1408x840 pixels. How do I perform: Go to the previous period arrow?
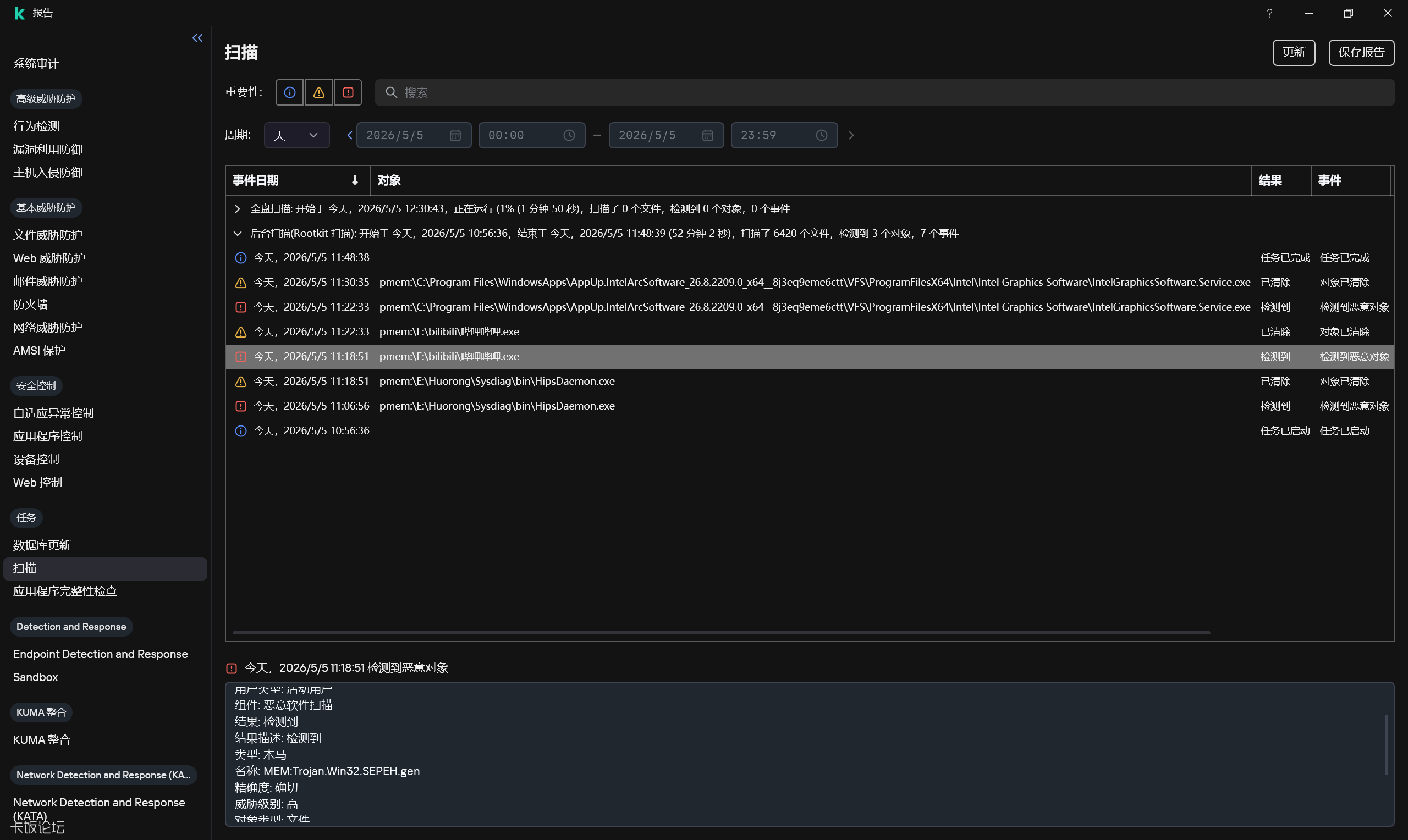click(349, 135)
